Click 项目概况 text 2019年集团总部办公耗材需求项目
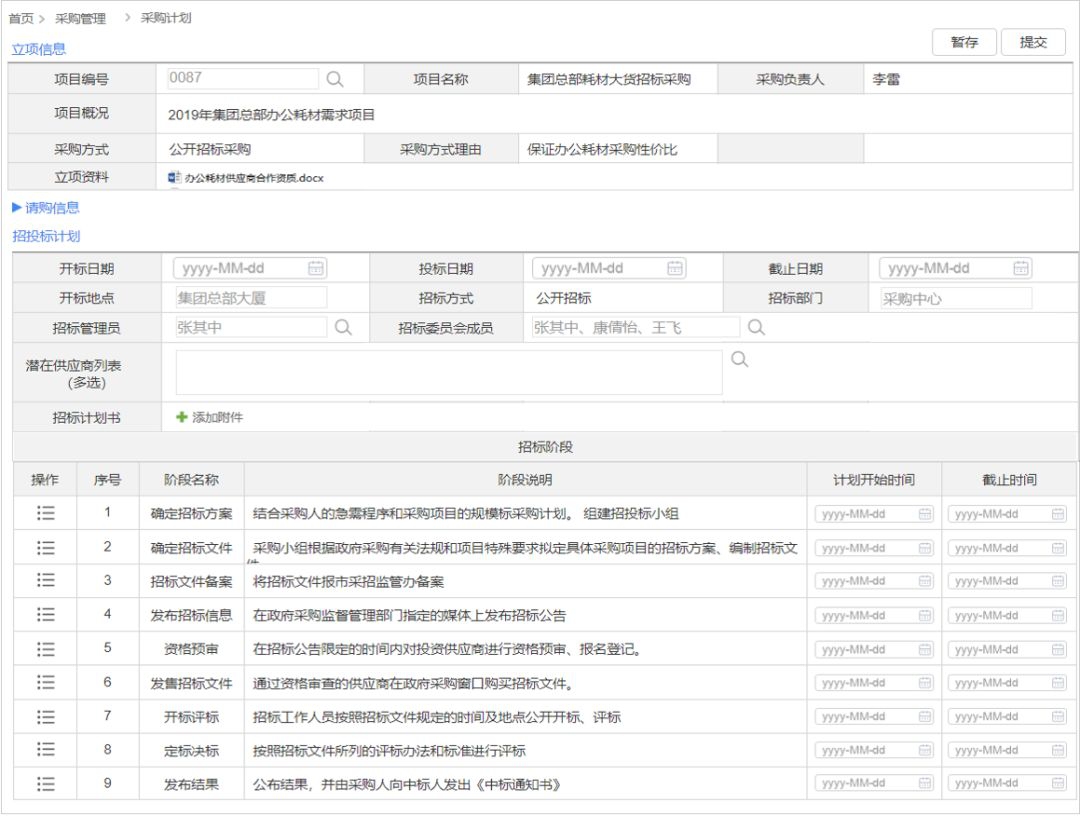This screenshot has width=1080, height=816. (271, 115)
